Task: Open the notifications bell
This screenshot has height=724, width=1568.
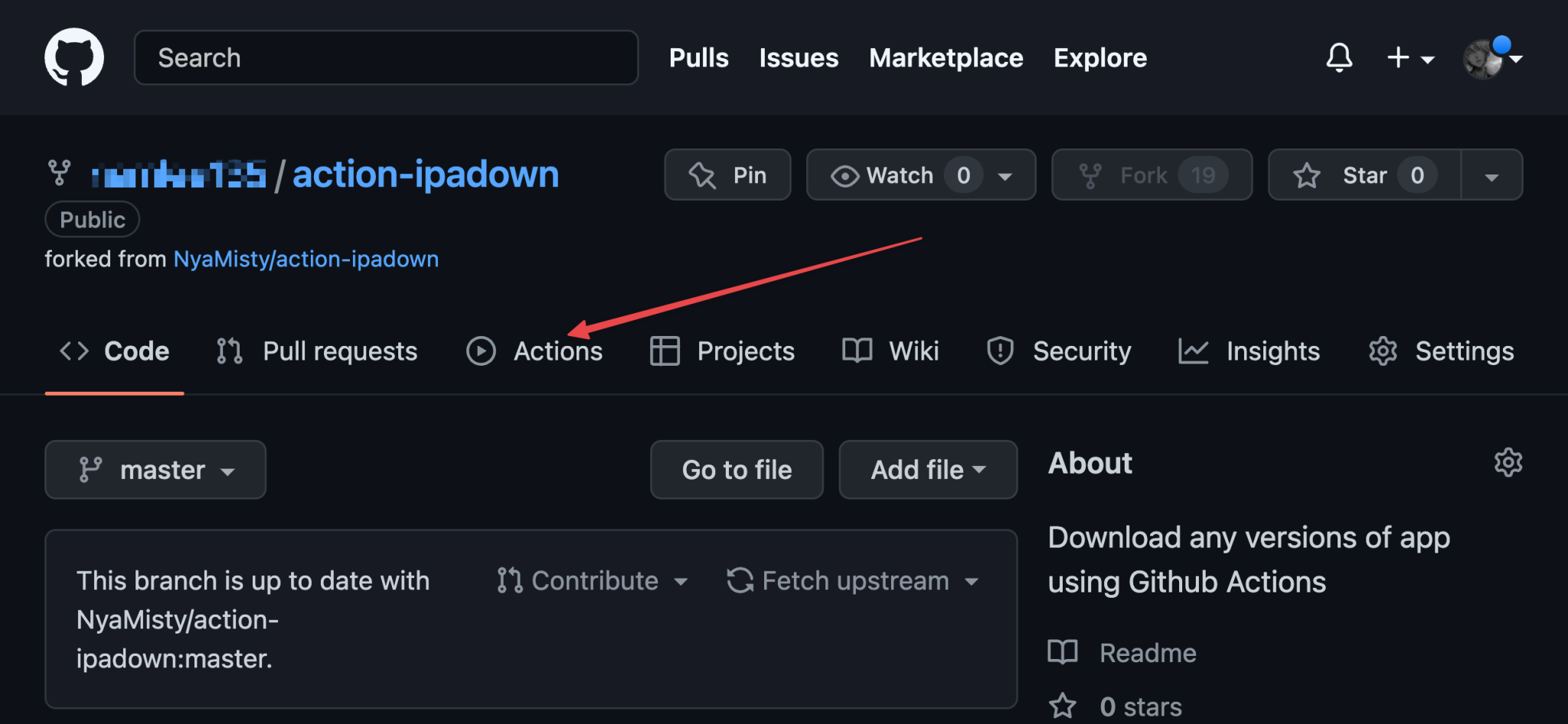Action: click(1339, 57)
